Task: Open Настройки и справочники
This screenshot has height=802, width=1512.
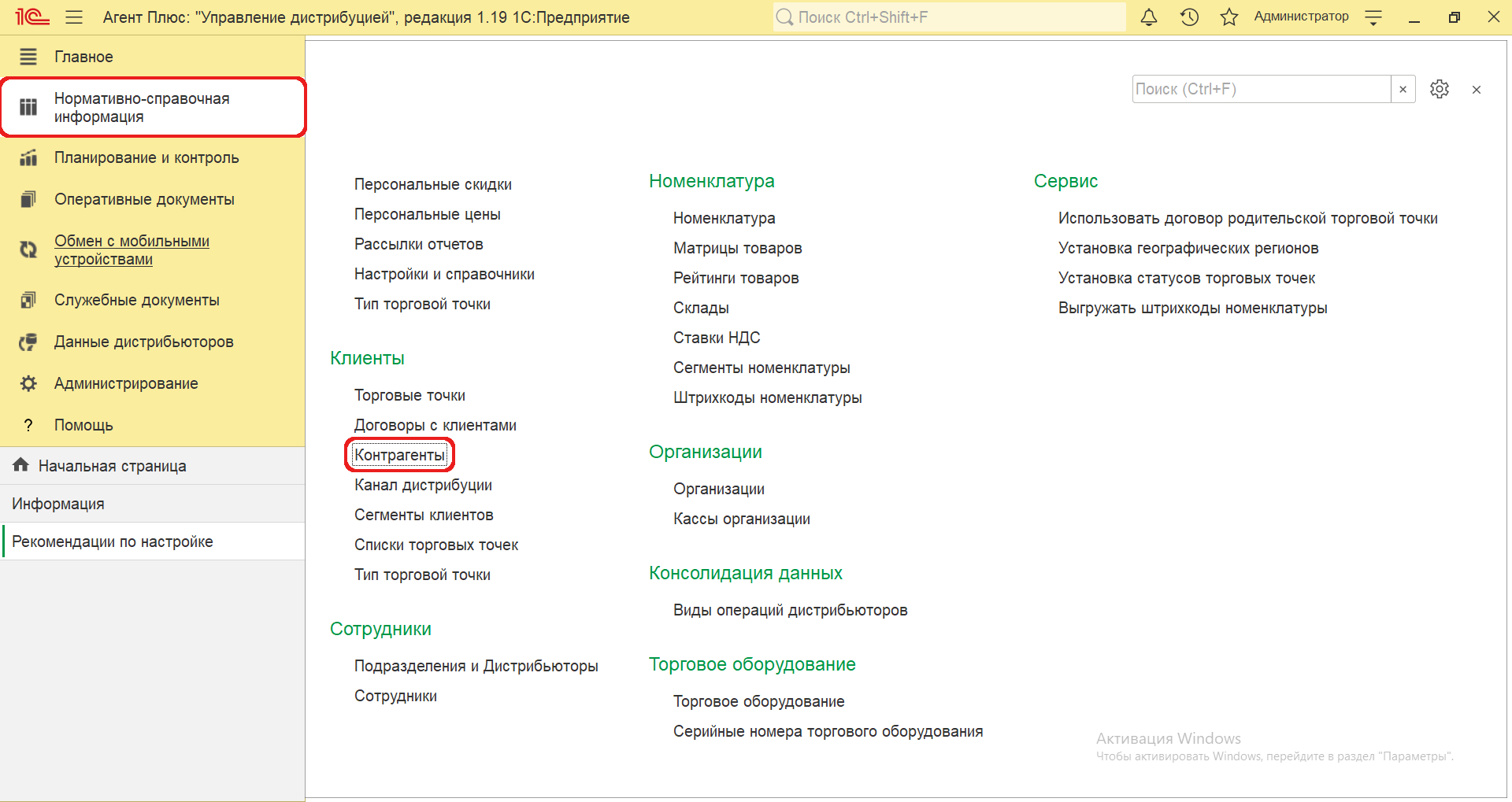Action: point(444,274)
